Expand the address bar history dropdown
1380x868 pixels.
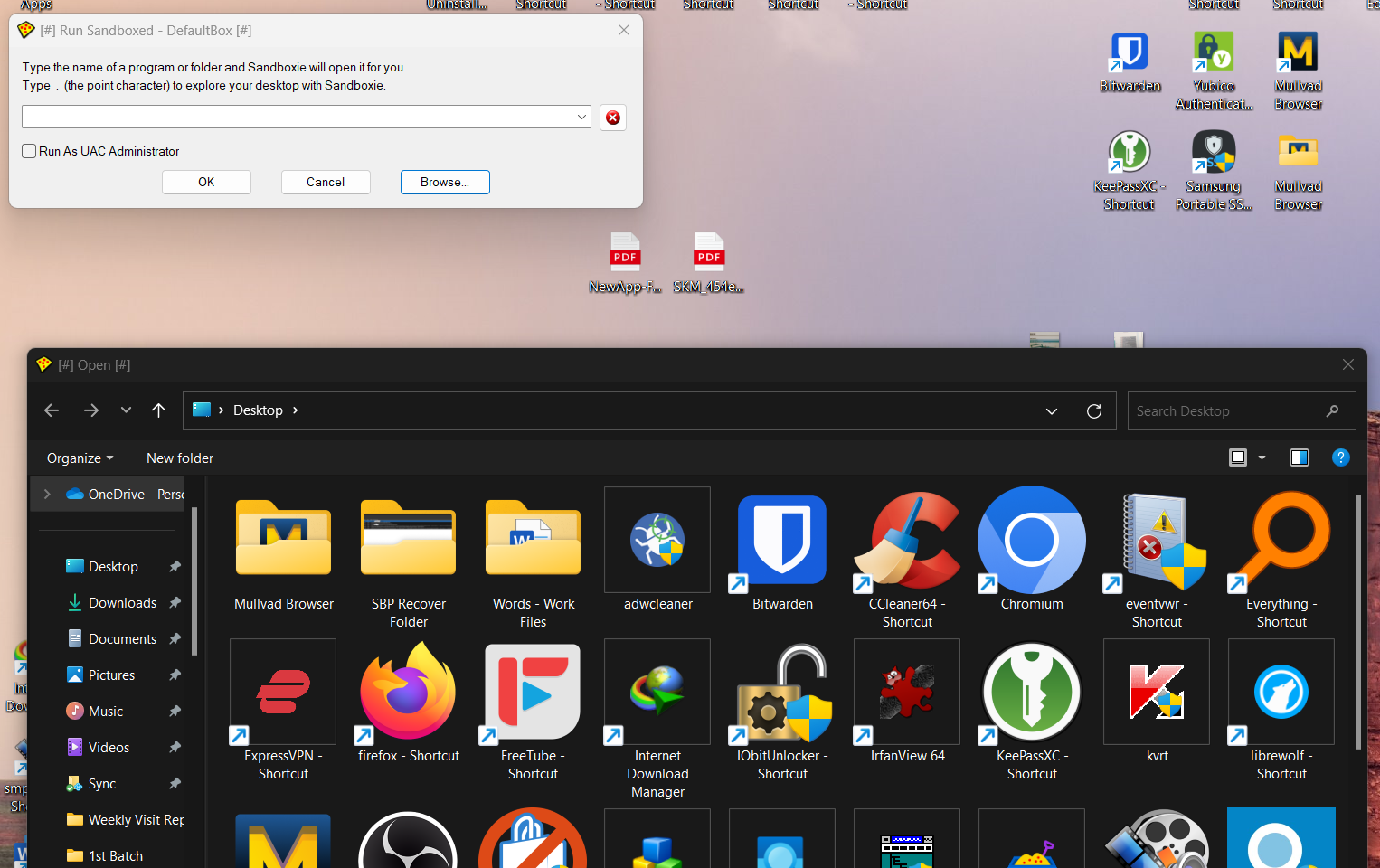pos(1052,411)
